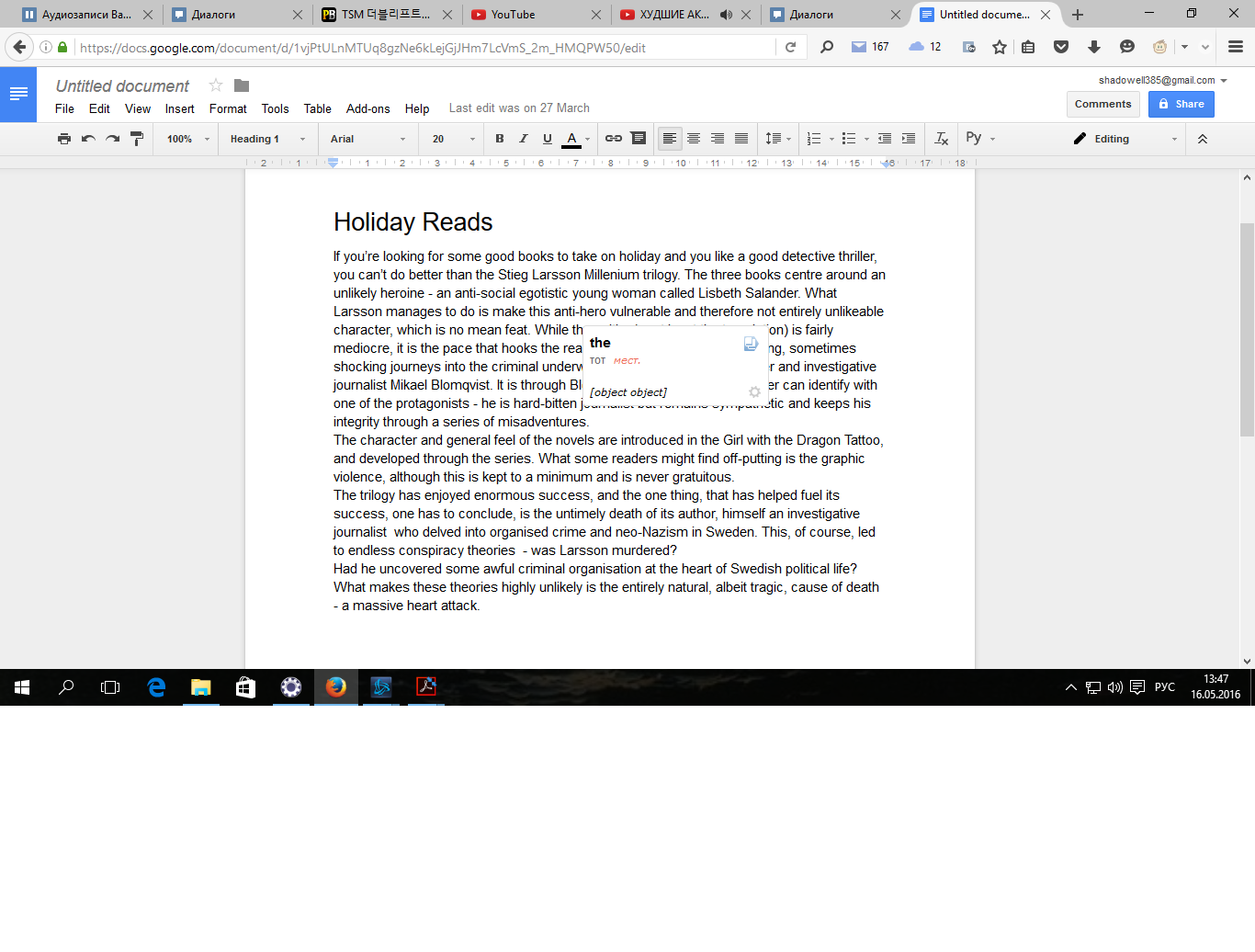Image resolution: width=1255 pixels, height=952 pixels.
Task: Open a new browser tab
Action: point(1078,15)
